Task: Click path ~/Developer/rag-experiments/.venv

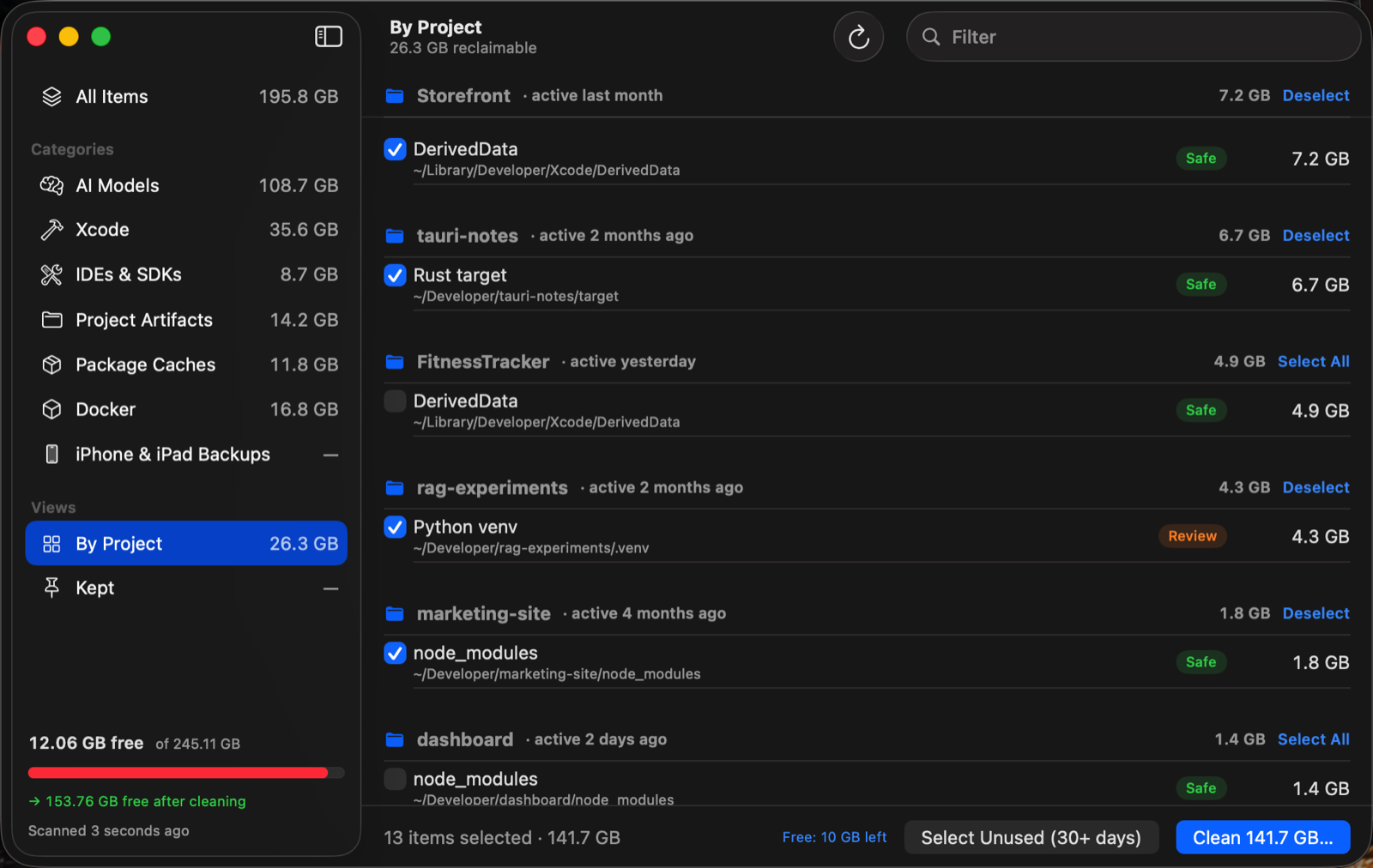Action: click(x=531, y=548)
